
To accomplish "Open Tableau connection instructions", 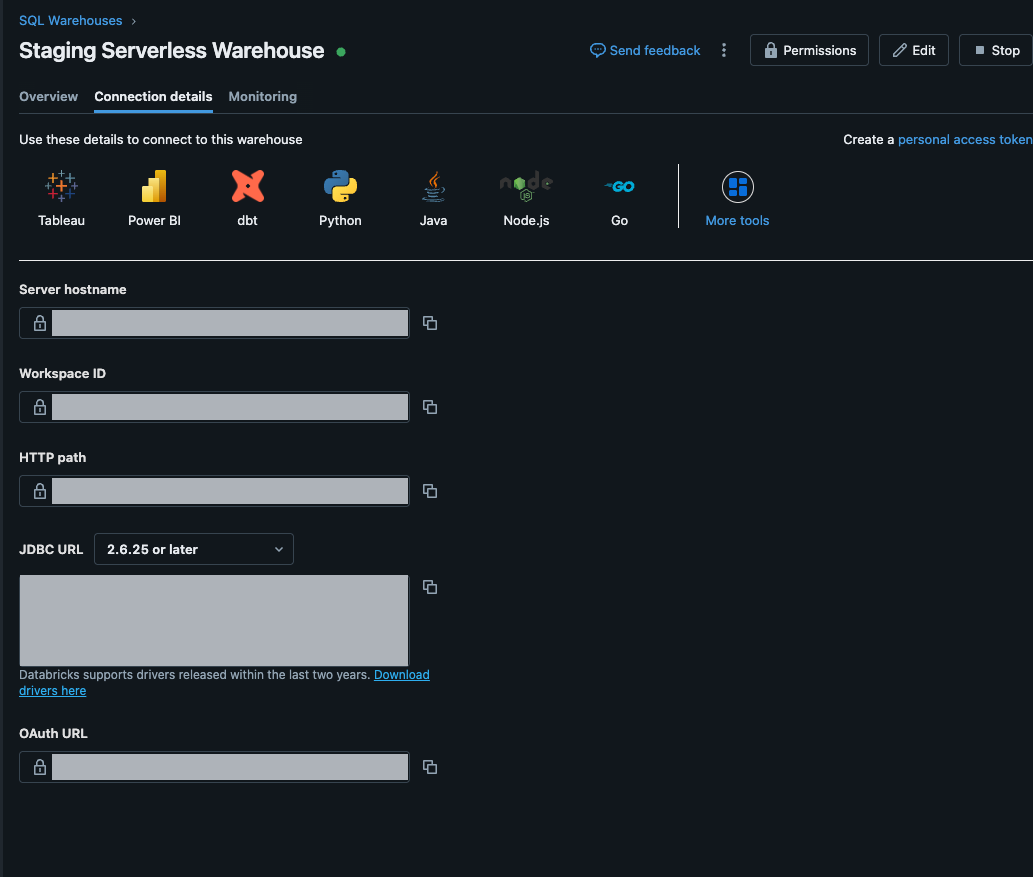I will (x=61, y=198).
